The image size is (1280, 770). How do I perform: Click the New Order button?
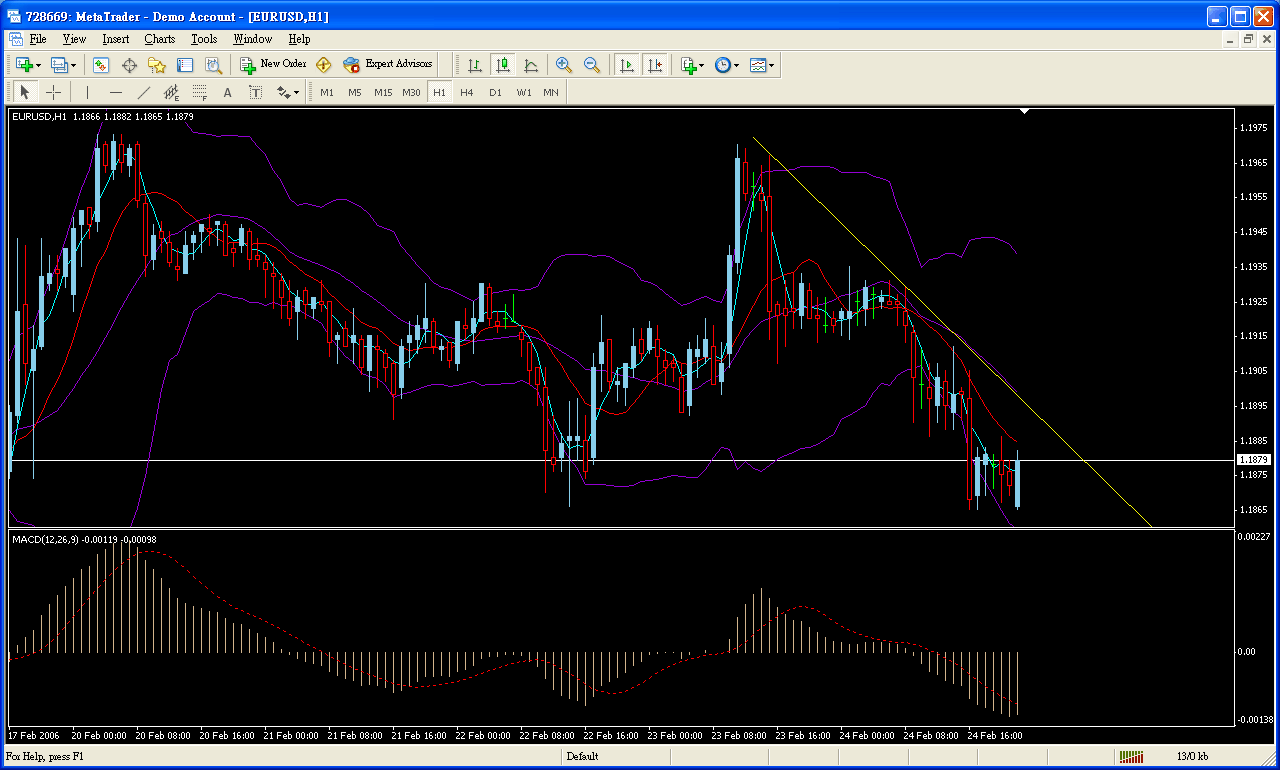click(272, 64)
